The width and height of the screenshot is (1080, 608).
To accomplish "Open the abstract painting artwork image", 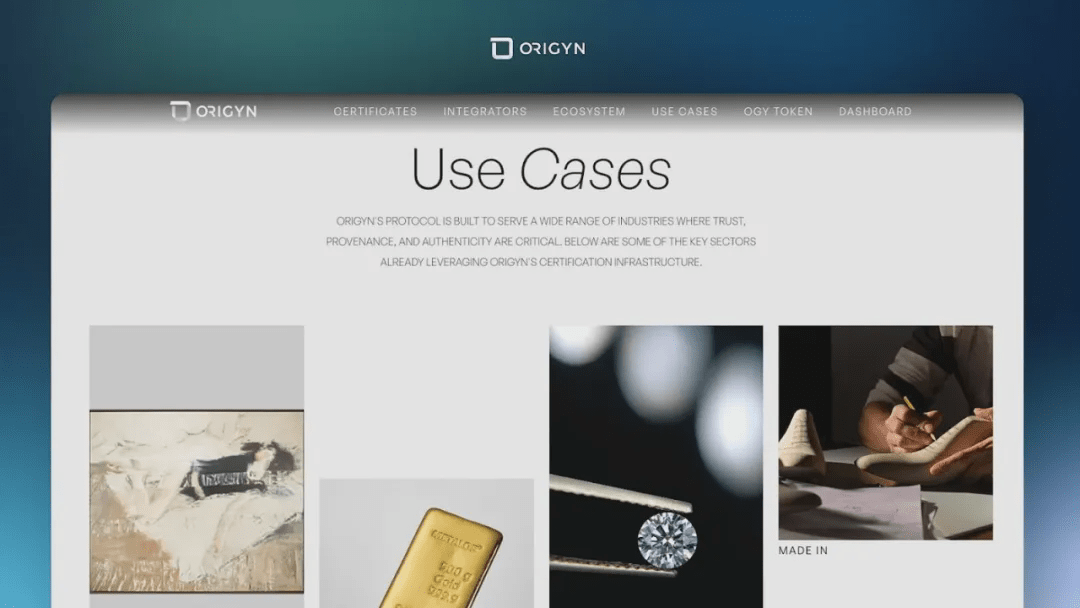I will pos(196,501).
